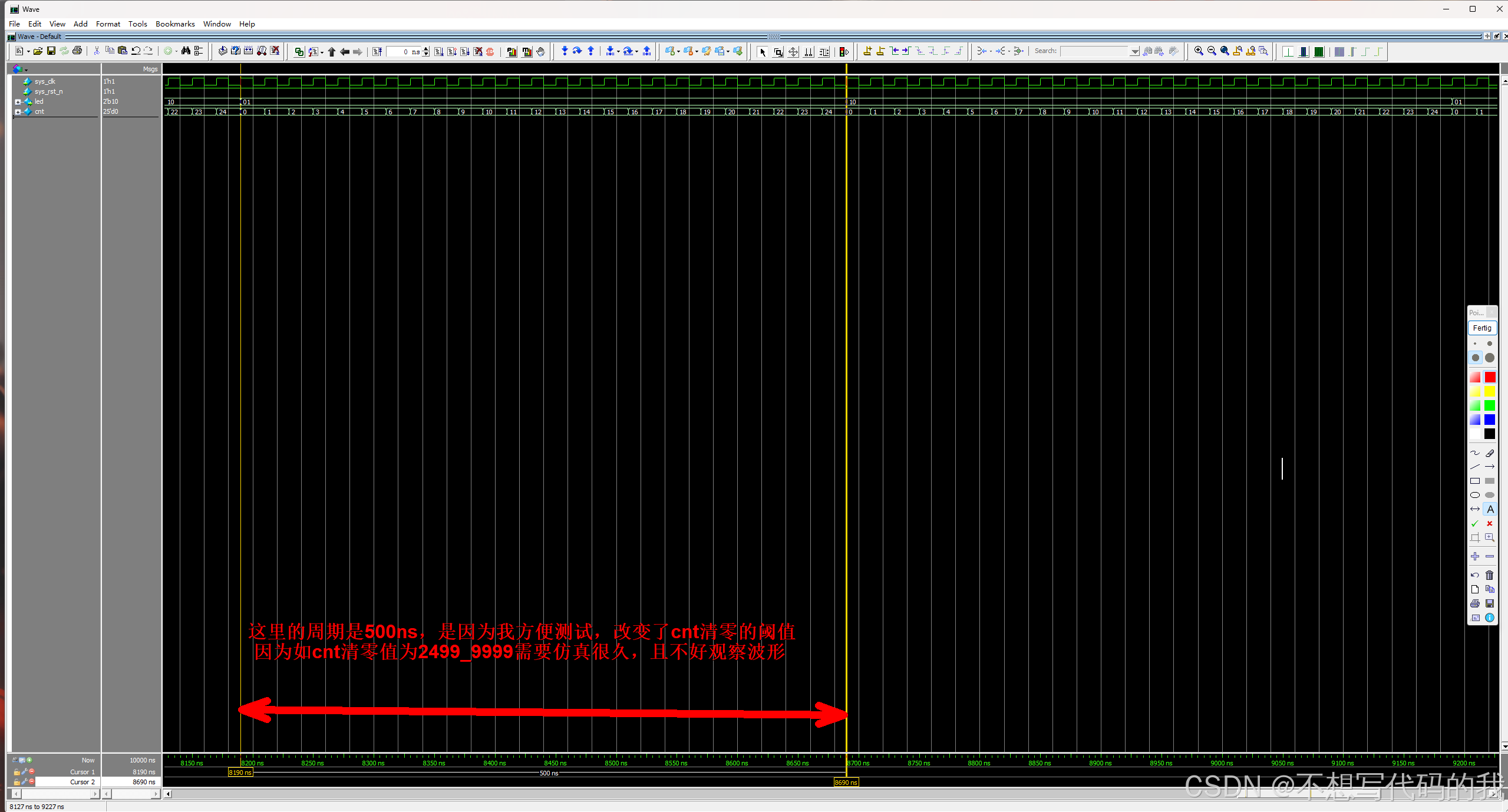
Task: Open Find with the binoculars icon
Action: pos(186,51)
